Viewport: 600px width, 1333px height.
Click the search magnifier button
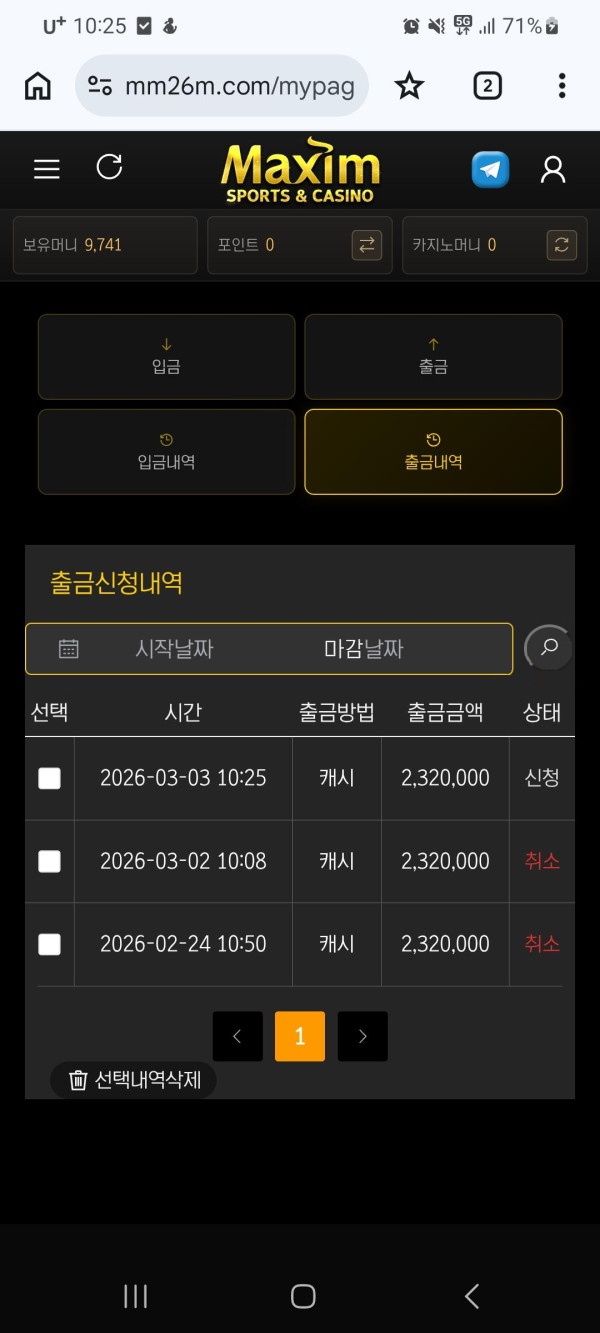pyautogui.click(x=548, y=647)
